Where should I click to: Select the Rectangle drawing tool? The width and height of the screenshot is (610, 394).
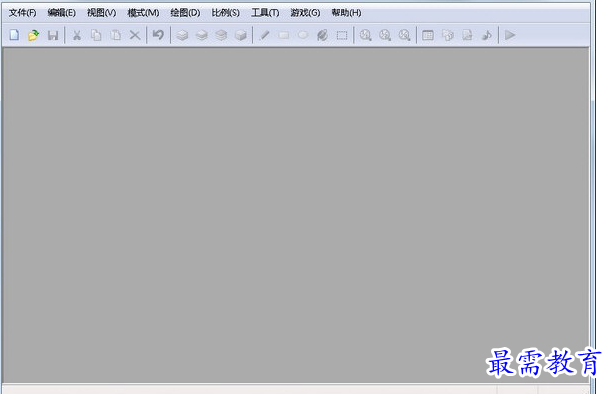pyautogui.click(x=284, y=35)
